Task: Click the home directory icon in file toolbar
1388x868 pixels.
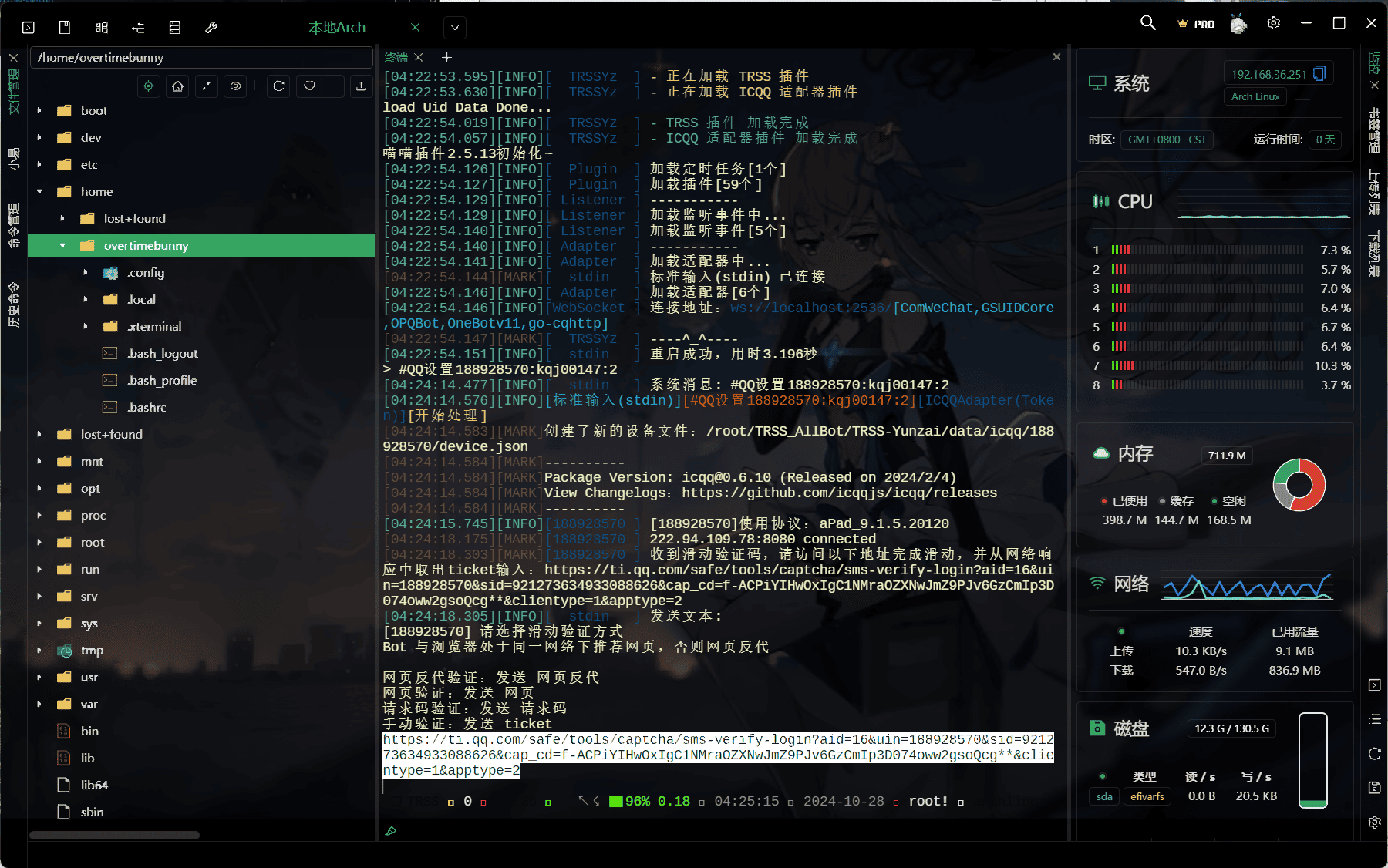Action: point(178,86)
